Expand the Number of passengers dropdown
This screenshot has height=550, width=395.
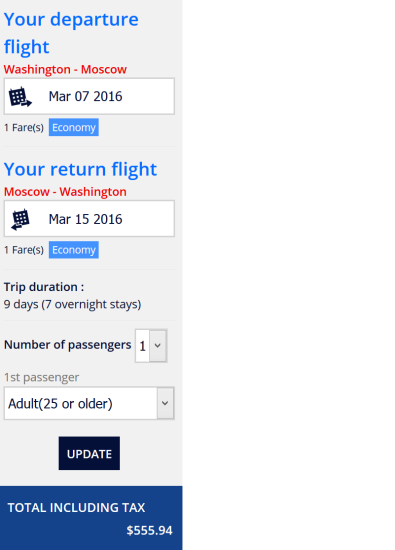coord(151,346)
